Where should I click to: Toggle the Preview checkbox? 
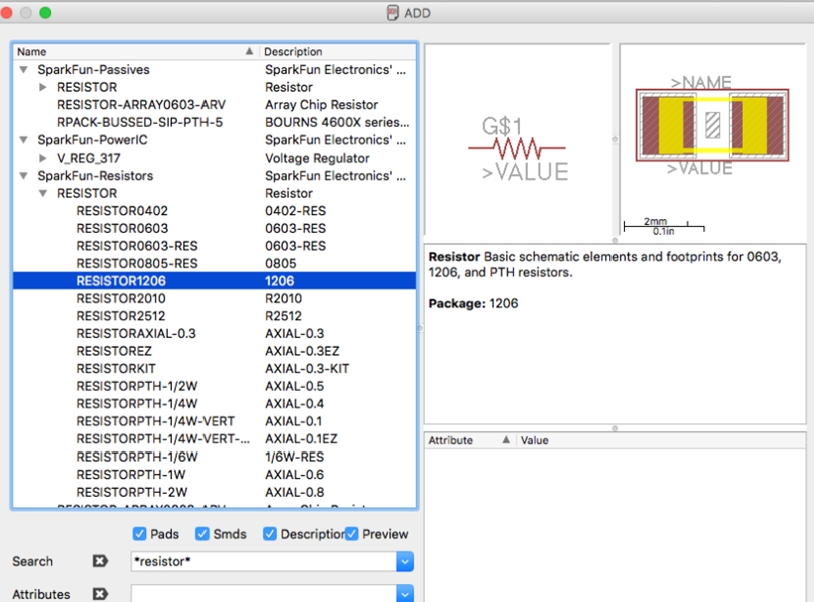coord(351,533)
